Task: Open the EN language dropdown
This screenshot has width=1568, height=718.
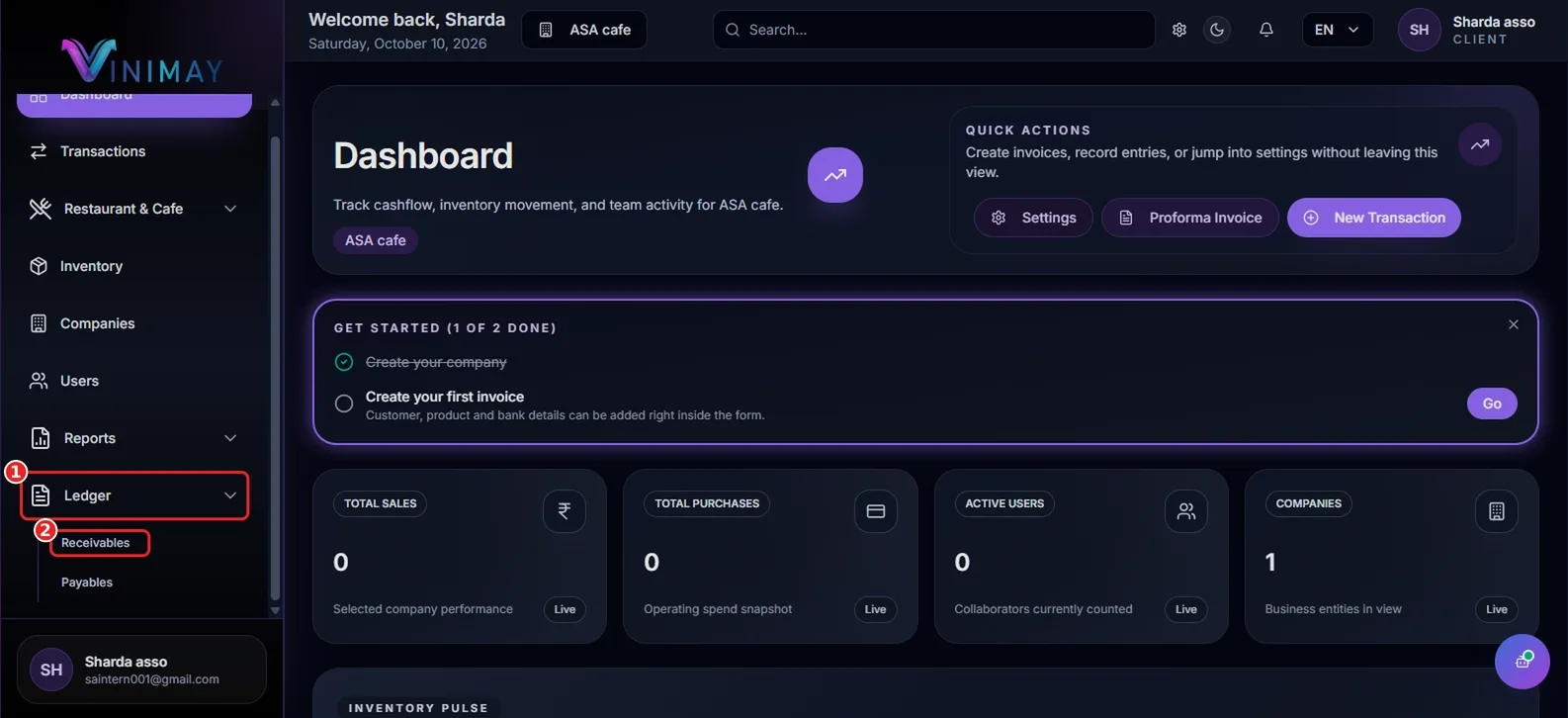Action: [1337, 30]
